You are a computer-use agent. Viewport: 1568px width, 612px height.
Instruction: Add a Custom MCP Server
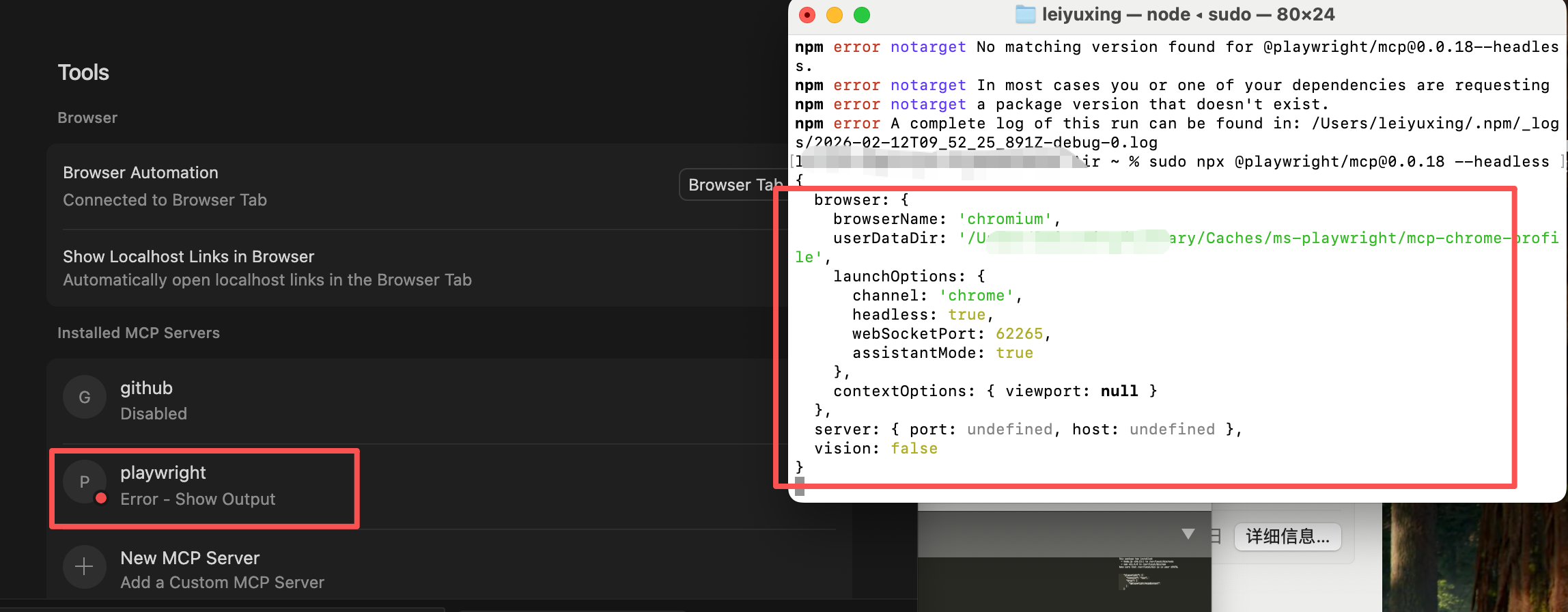[x=222, y=583]
